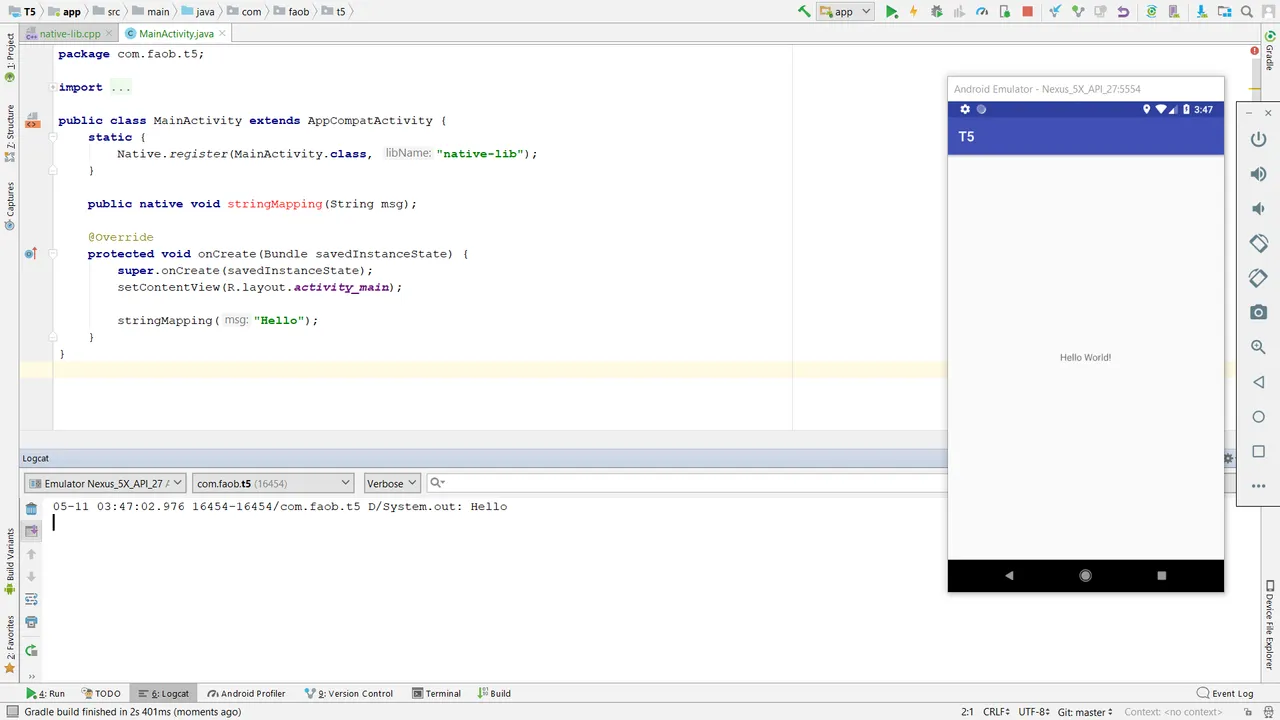The width and height of the screenshot is (1280, 720).
Task: Toggle soft-wrap icon in Logcat
Action: tap(31, 599)
